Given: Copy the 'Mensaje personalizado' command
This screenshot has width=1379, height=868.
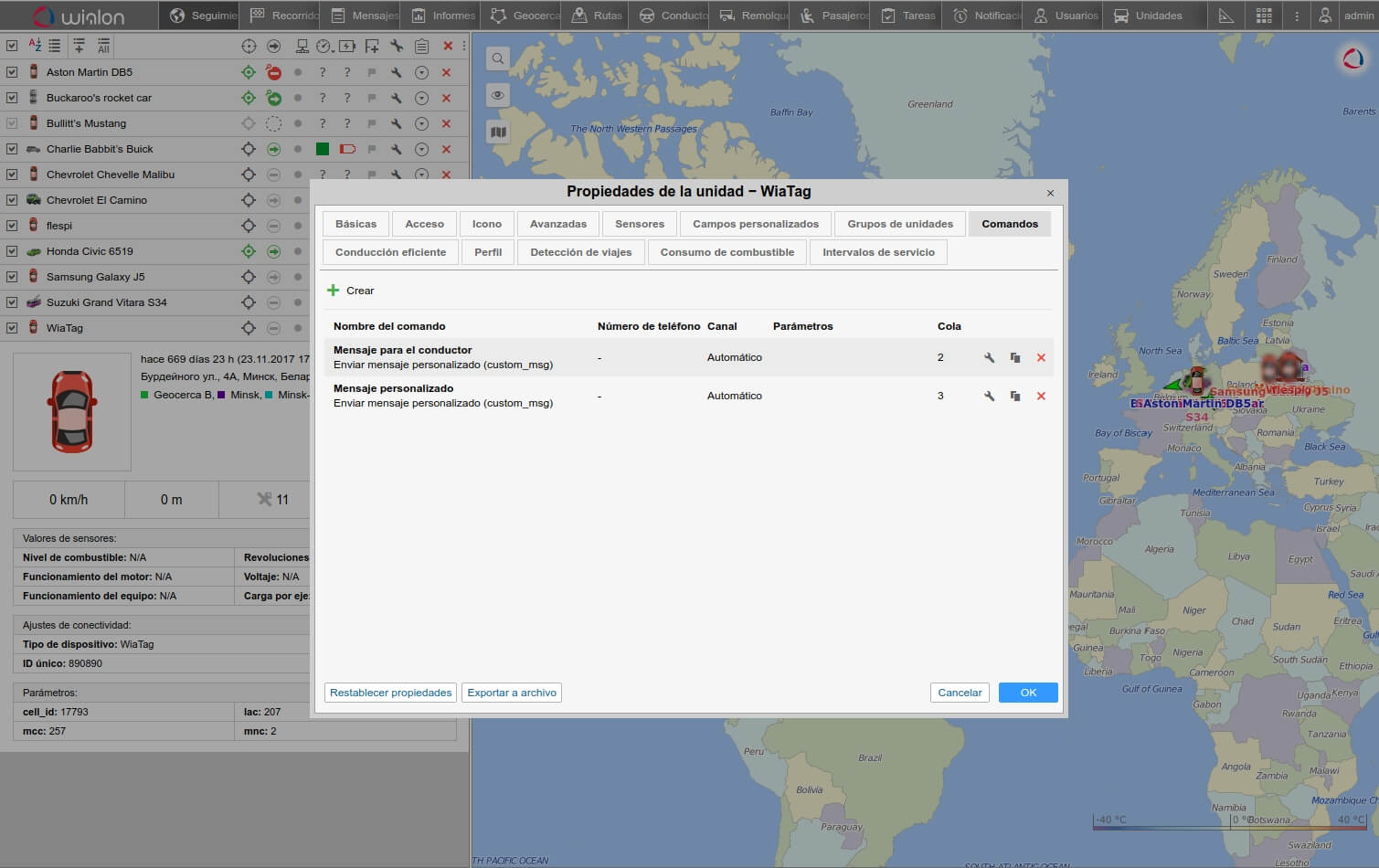Looking at the screenshot, I should coord(1014,397).
